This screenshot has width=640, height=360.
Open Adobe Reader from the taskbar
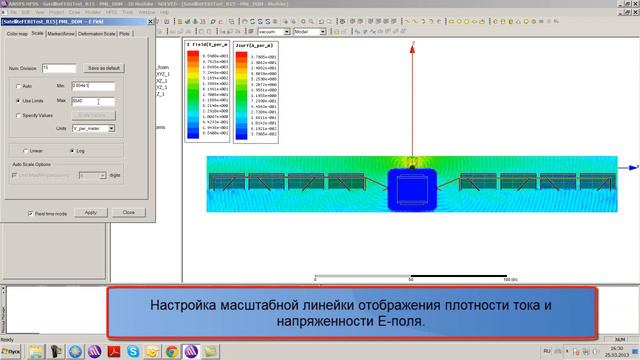pos(114,351)
